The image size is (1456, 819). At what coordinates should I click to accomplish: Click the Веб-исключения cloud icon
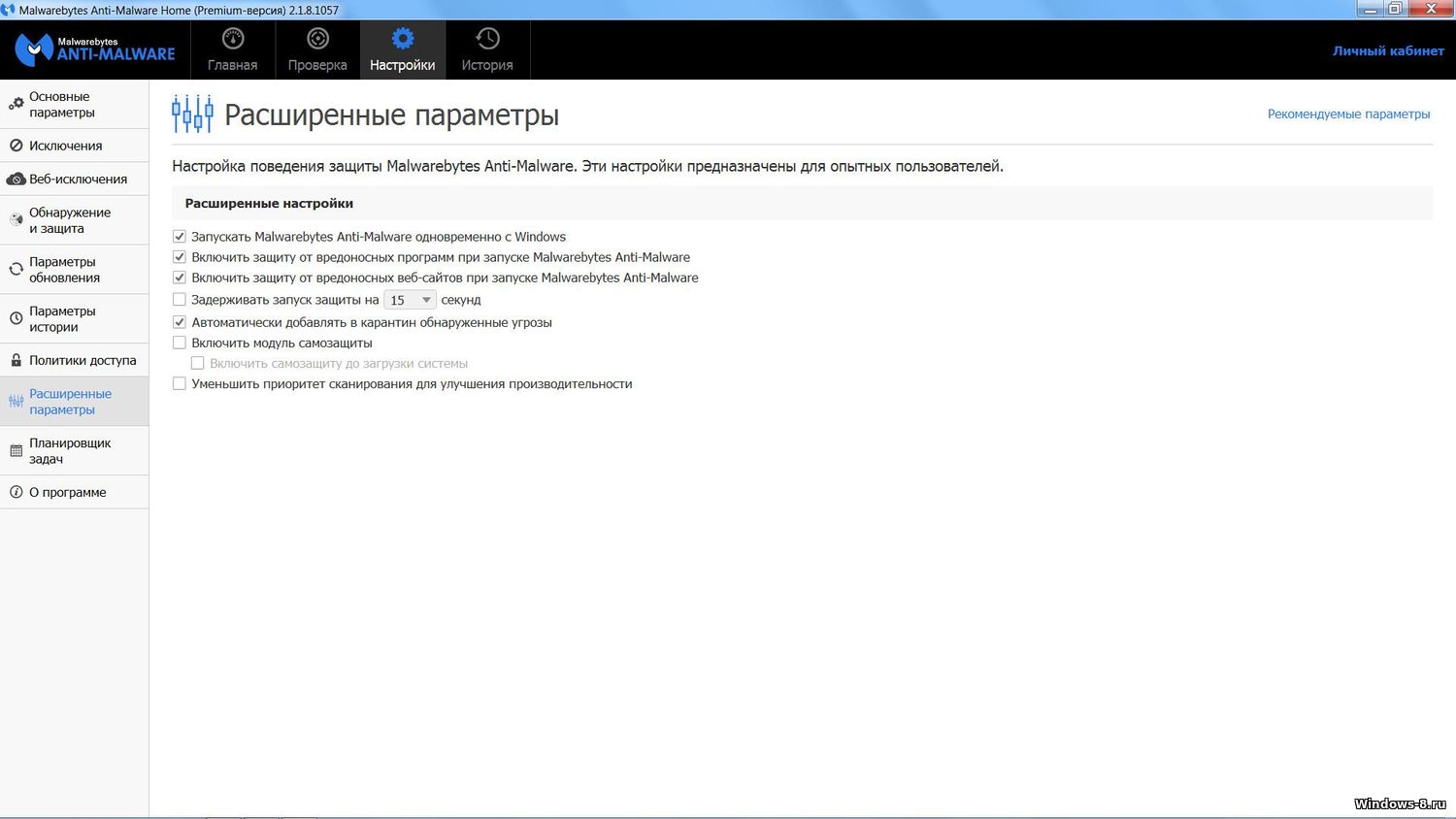tap(16, 179)
